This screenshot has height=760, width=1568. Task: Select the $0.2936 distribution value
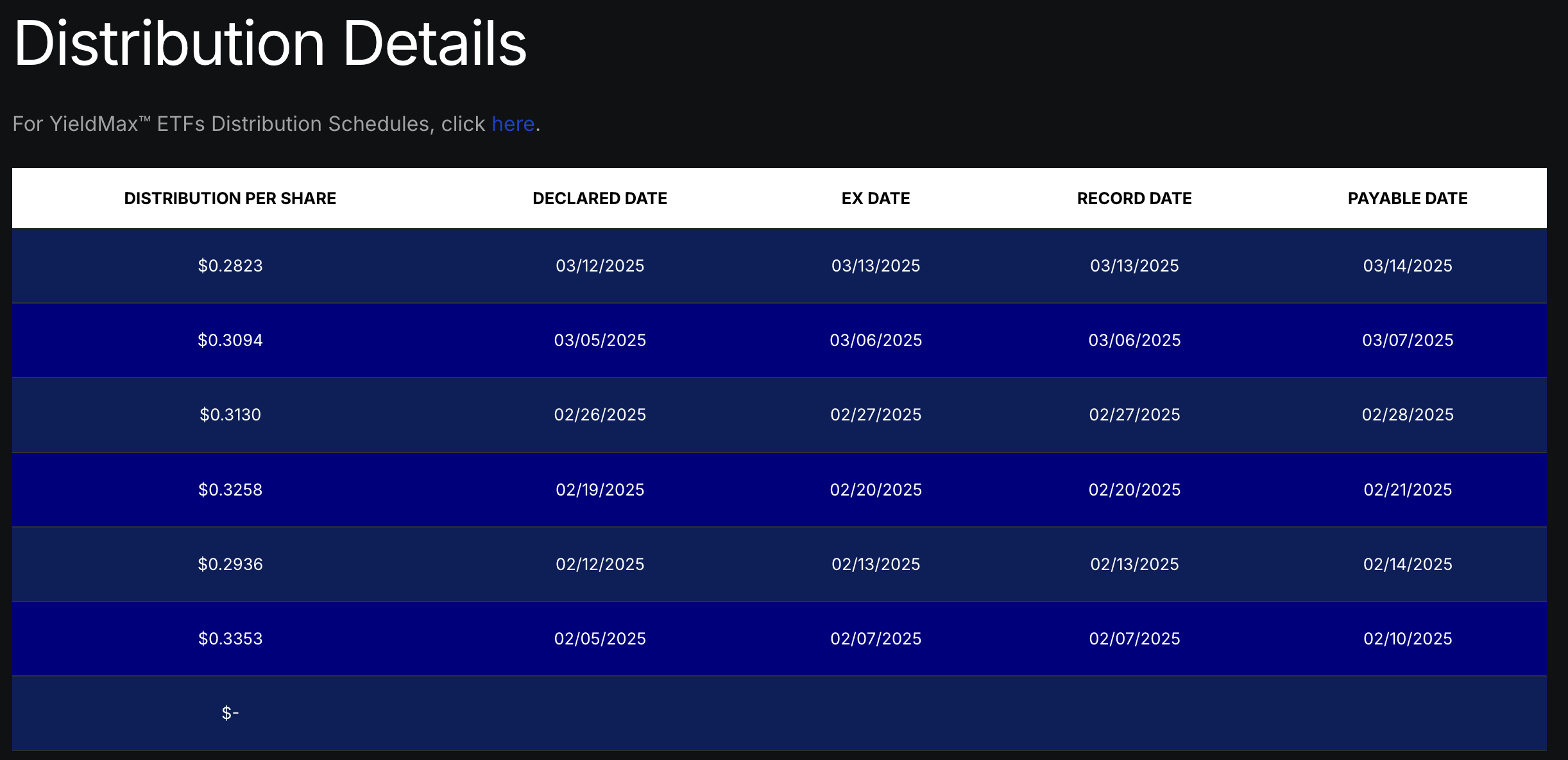point(230,564)
